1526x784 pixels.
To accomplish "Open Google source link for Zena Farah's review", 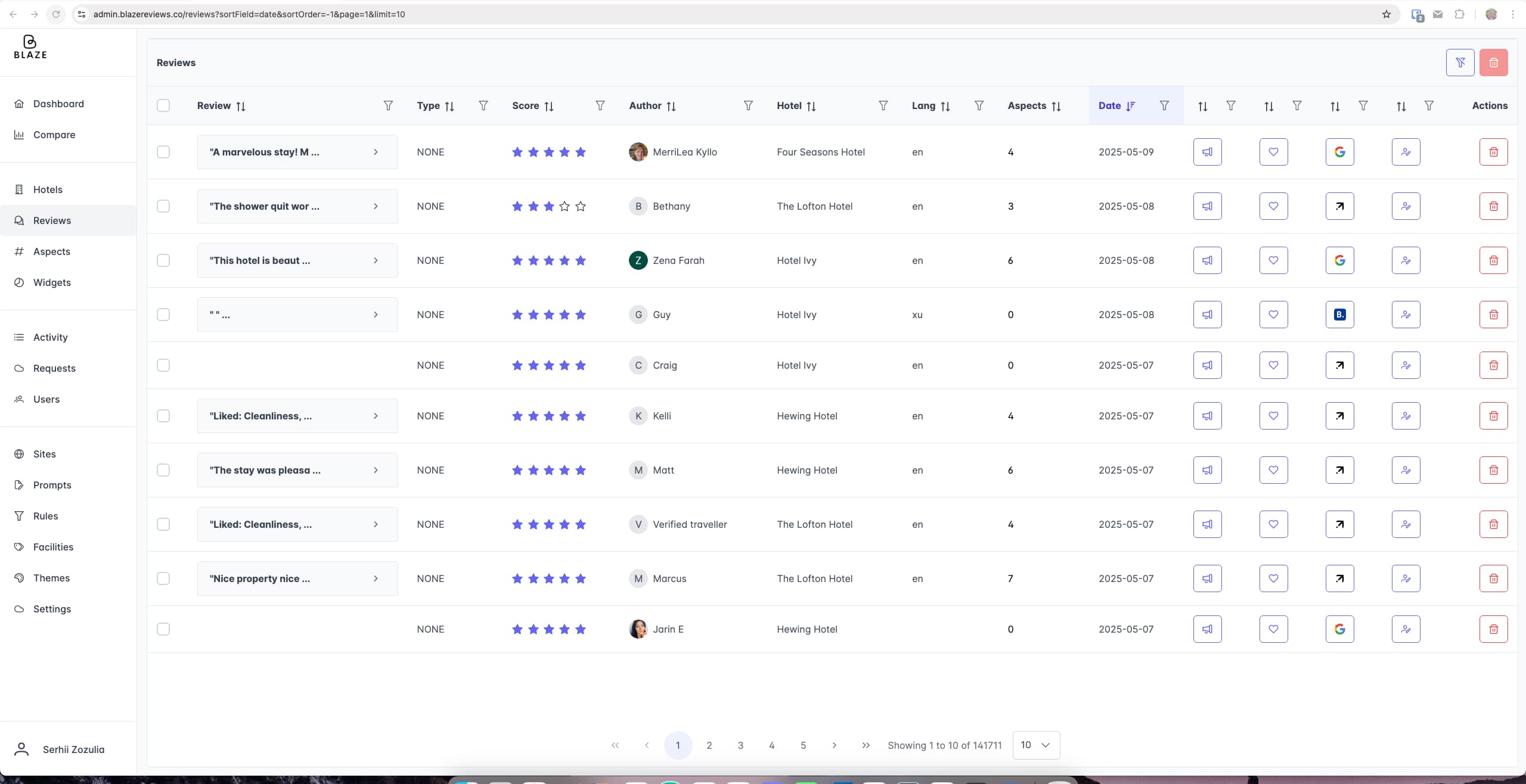I will (x=1339, y=260).
